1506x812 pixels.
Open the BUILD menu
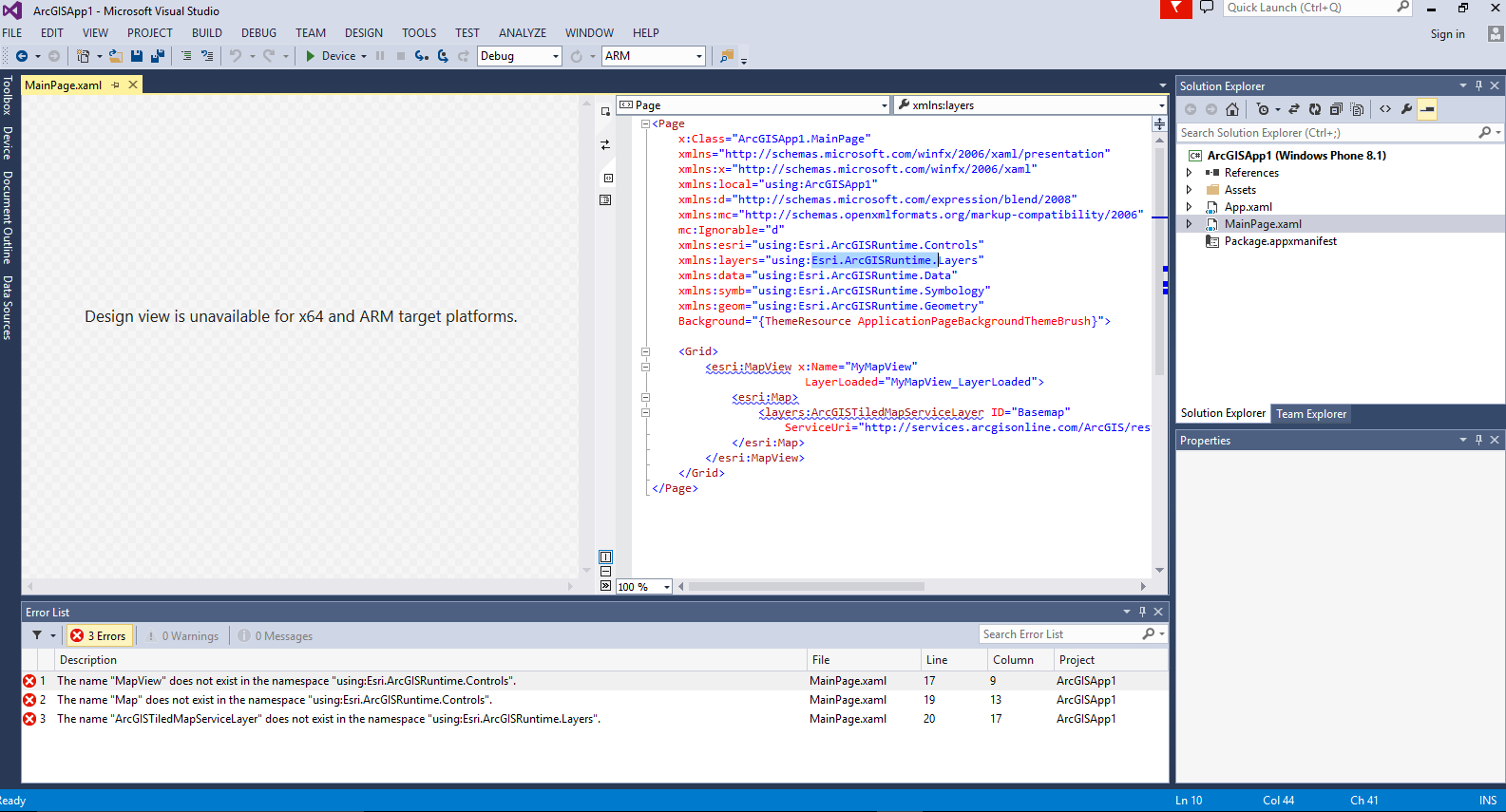point(207,33)
